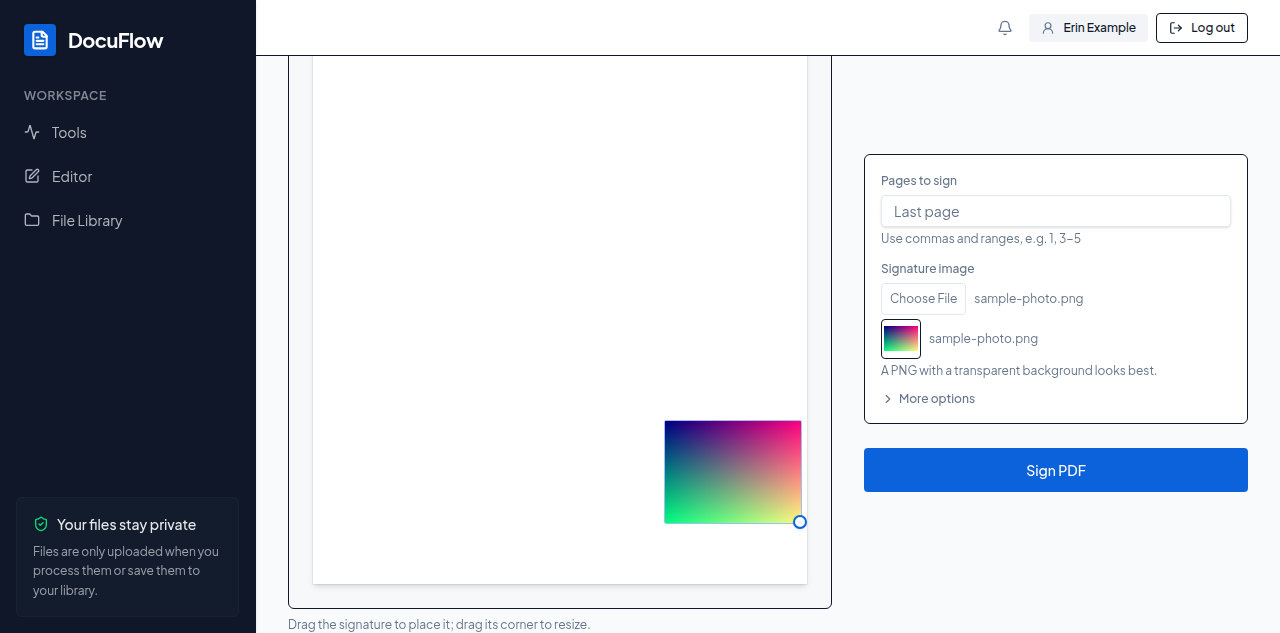The image size is (1280, 633).
Task: Click the Editor pencil icon in sidebar
Action: (32, 176)
